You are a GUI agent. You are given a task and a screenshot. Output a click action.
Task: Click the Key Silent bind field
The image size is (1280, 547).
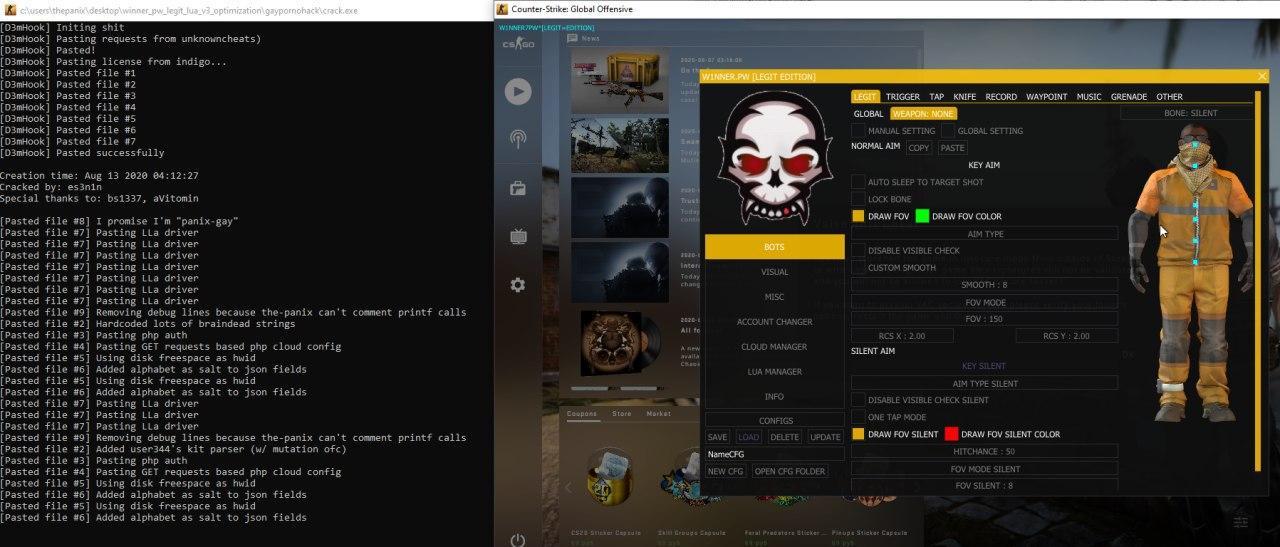984,366
